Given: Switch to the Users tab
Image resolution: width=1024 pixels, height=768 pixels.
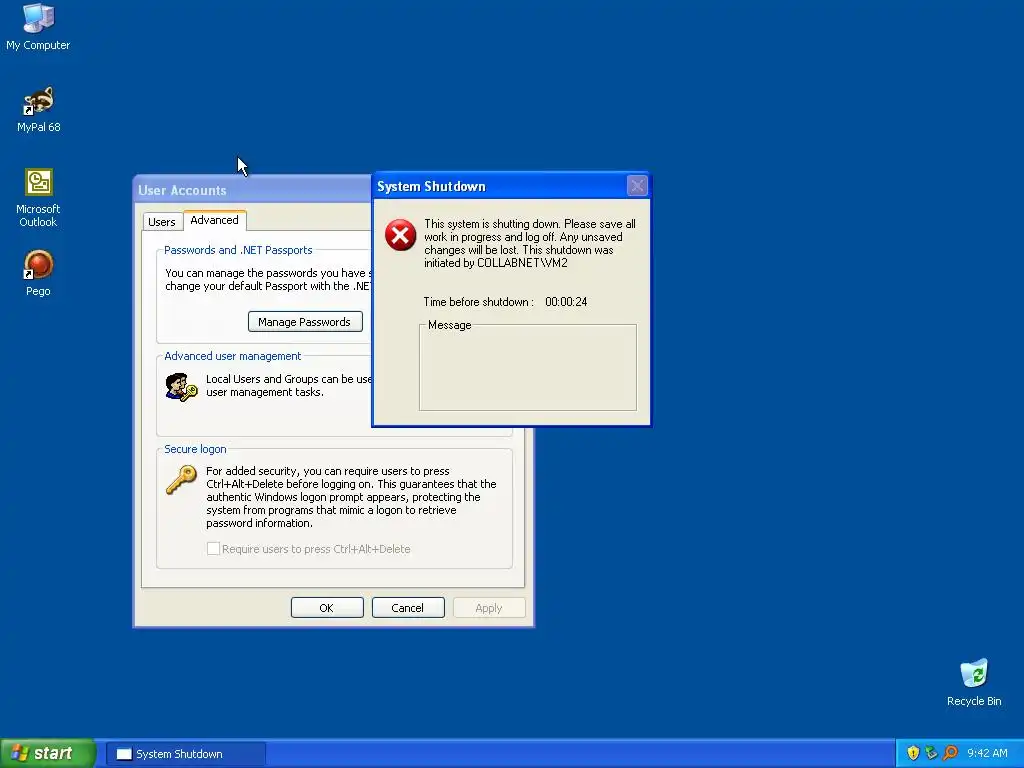Looking at the screenshot, I should [x=162, y=222].
